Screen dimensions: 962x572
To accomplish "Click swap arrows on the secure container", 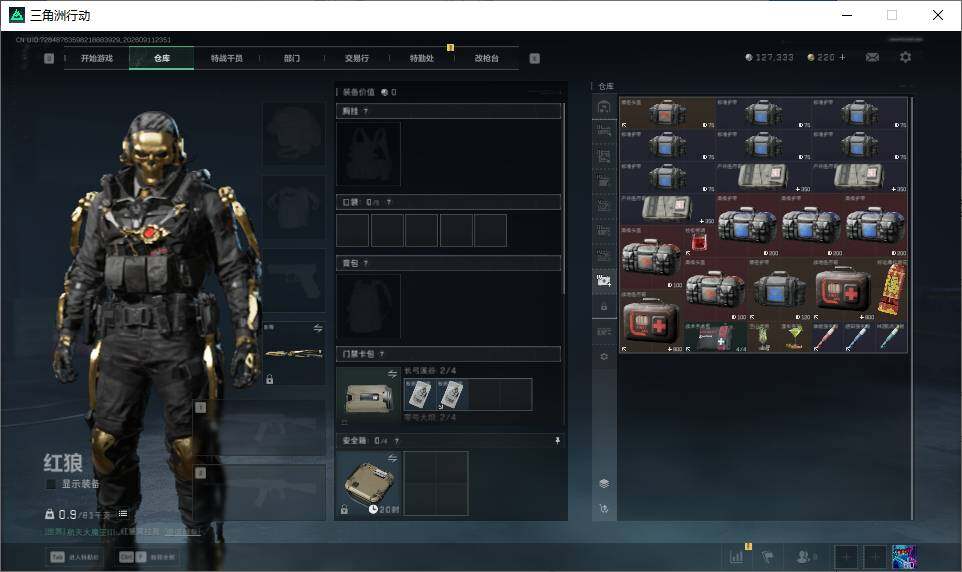I will [392, 458].
